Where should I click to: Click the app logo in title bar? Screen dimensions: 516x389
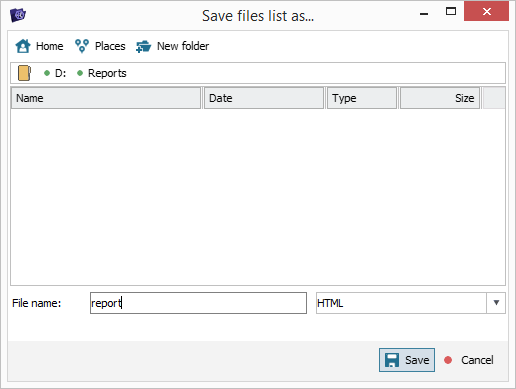click(18, 15)
